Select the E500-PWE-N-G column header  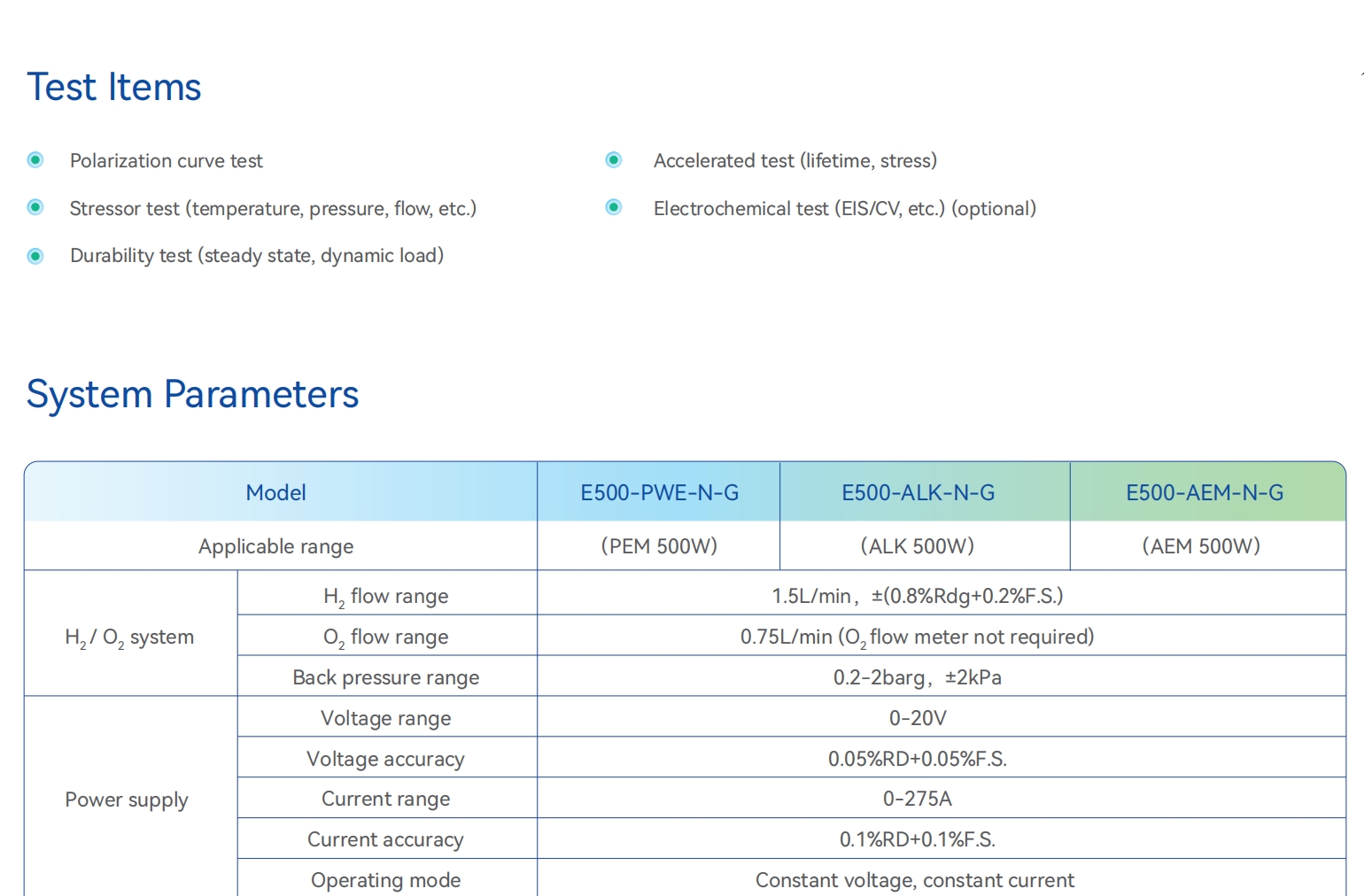[659, 493]
